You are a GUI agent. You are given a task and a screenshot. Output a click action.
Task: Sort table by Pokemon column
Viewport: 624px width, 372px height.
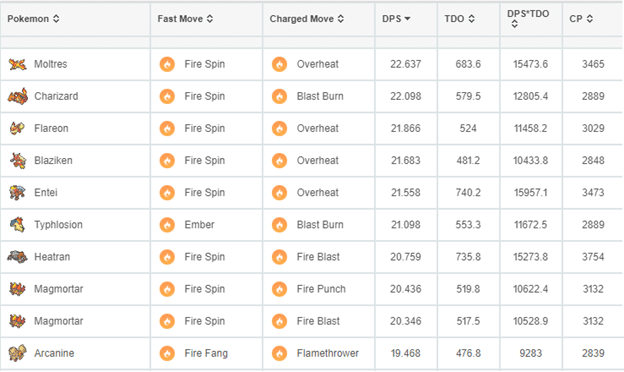(x=34, y=19)
